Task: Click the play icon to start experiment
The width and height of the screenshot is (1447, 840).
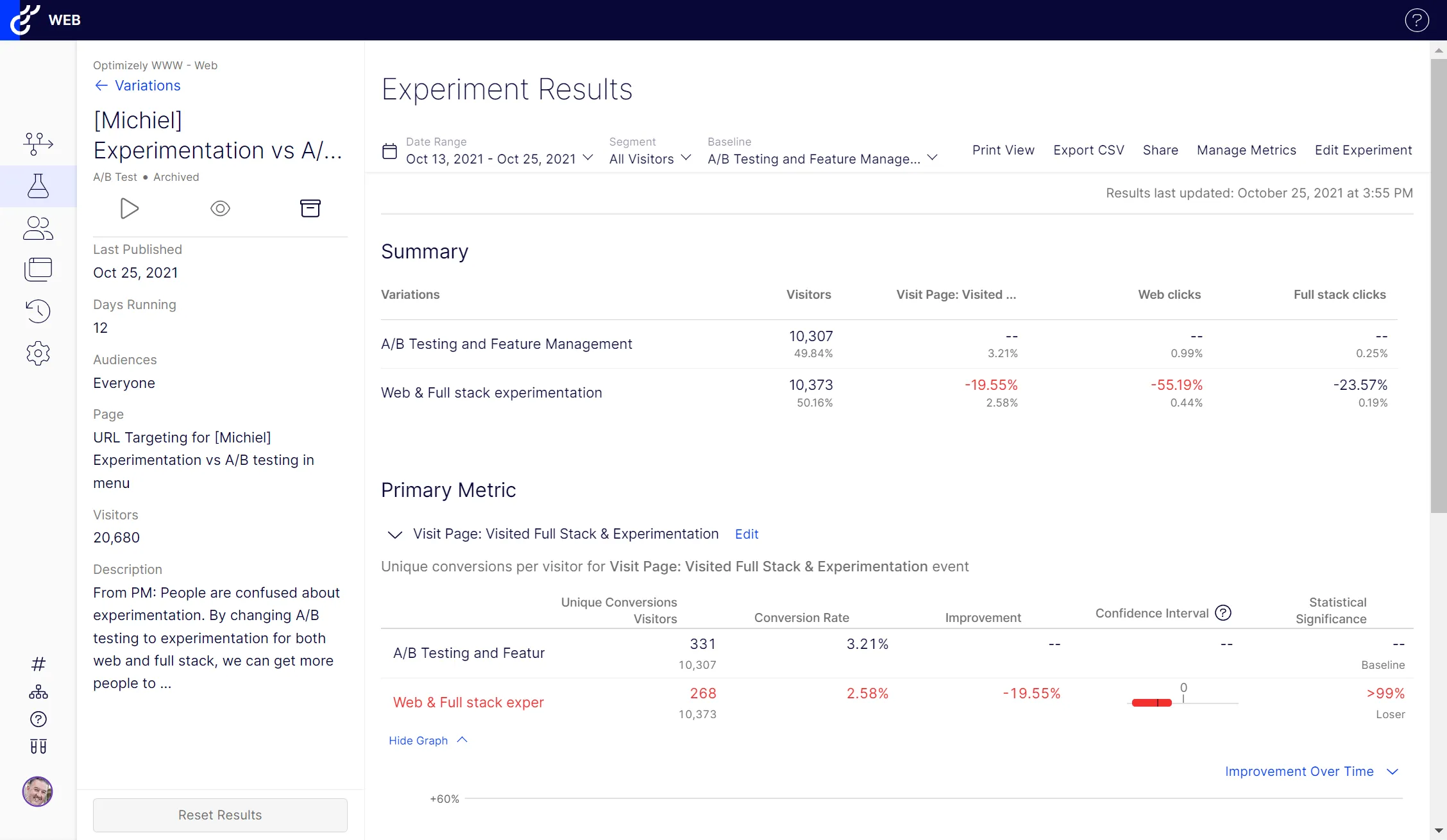Action: (x=130, y=208)
